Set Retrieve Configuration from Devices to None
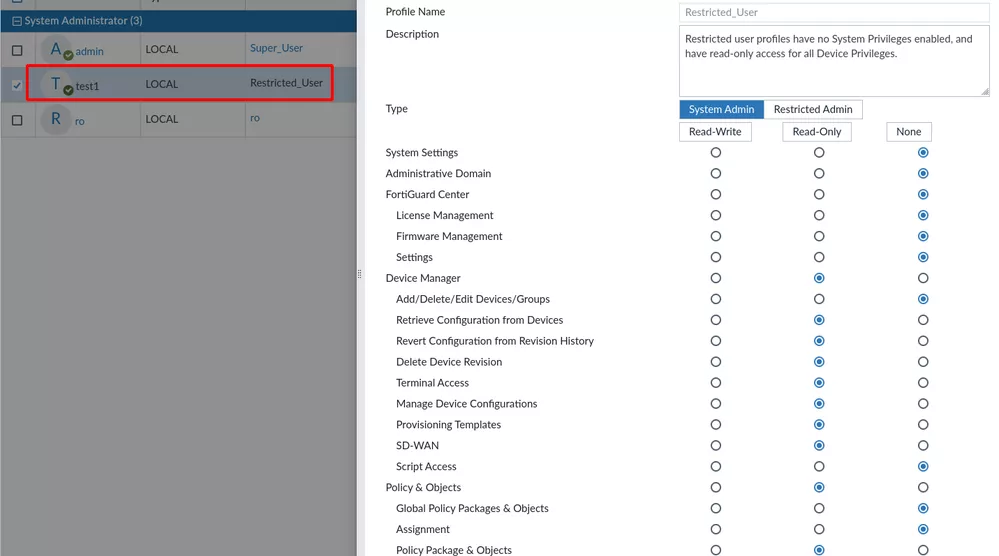This screenshot has height=556, width=999. click(x=923, y=320)
